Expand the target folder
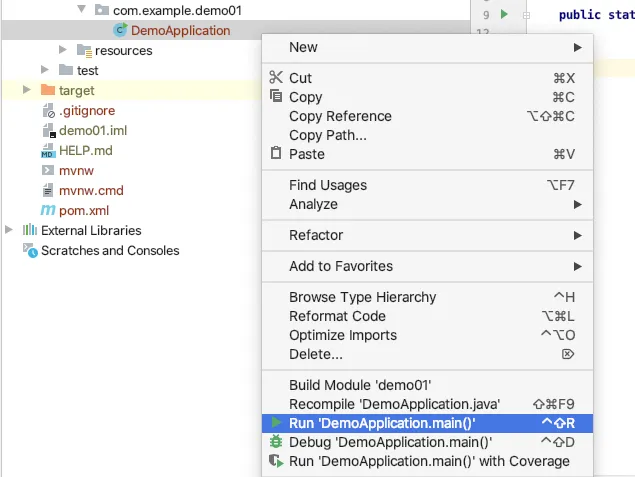 tap(27, 90)
